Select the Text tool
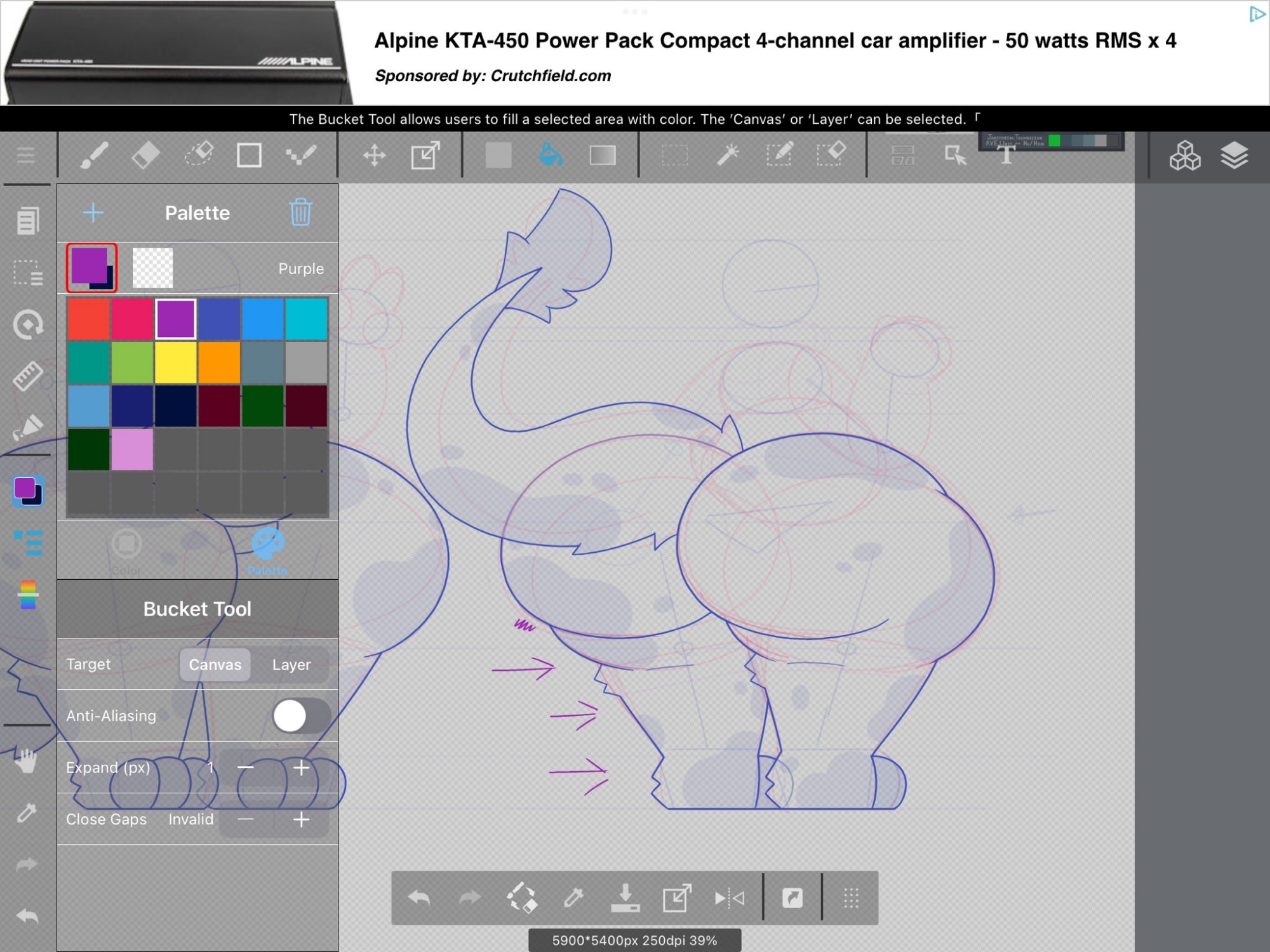Image resolution: width=1270 pixels, height=952 pixels. (1006, 155)
